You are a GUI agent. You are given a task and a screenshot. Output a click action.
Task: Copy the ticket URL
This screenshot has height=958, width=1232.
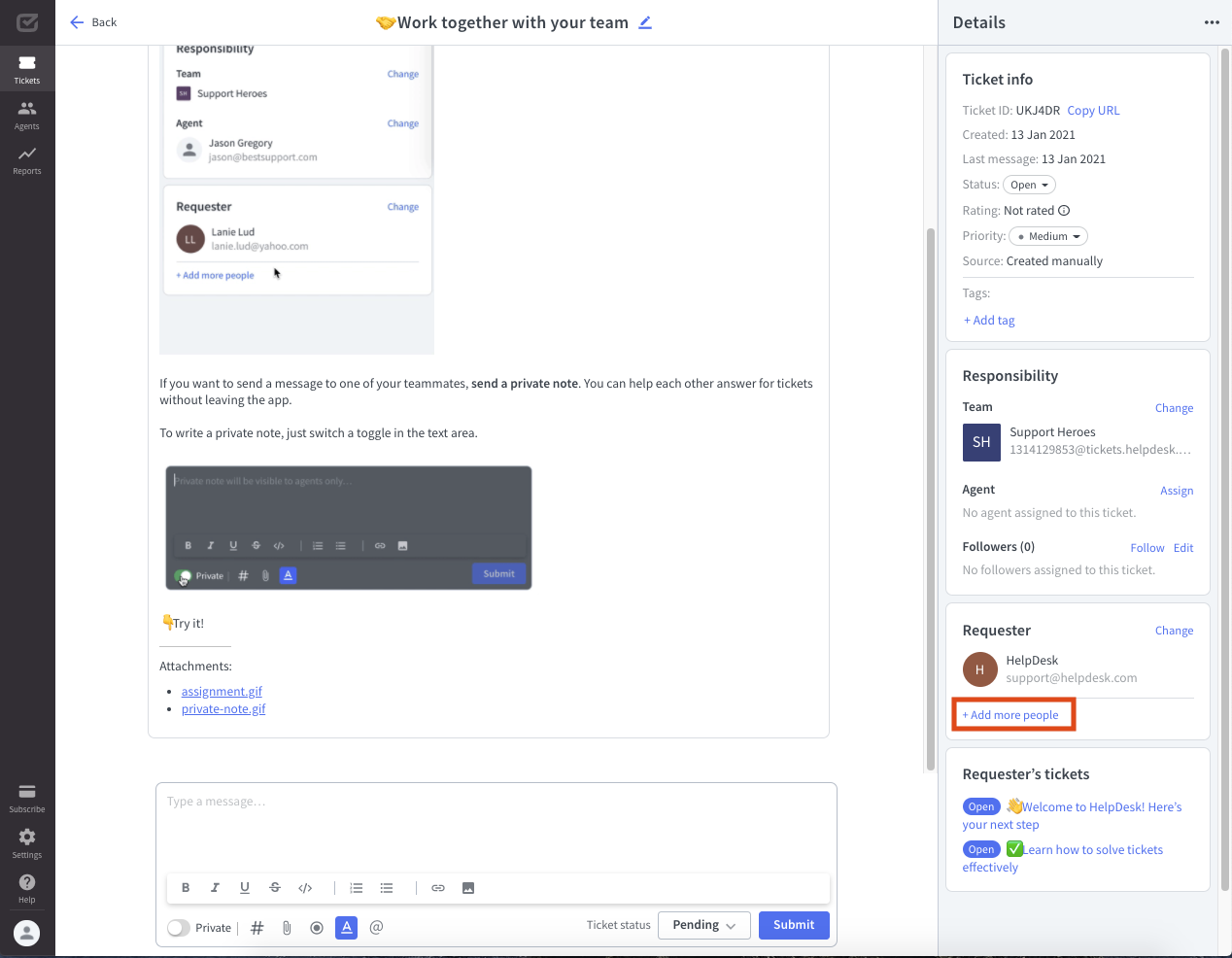click(1093, 111)
